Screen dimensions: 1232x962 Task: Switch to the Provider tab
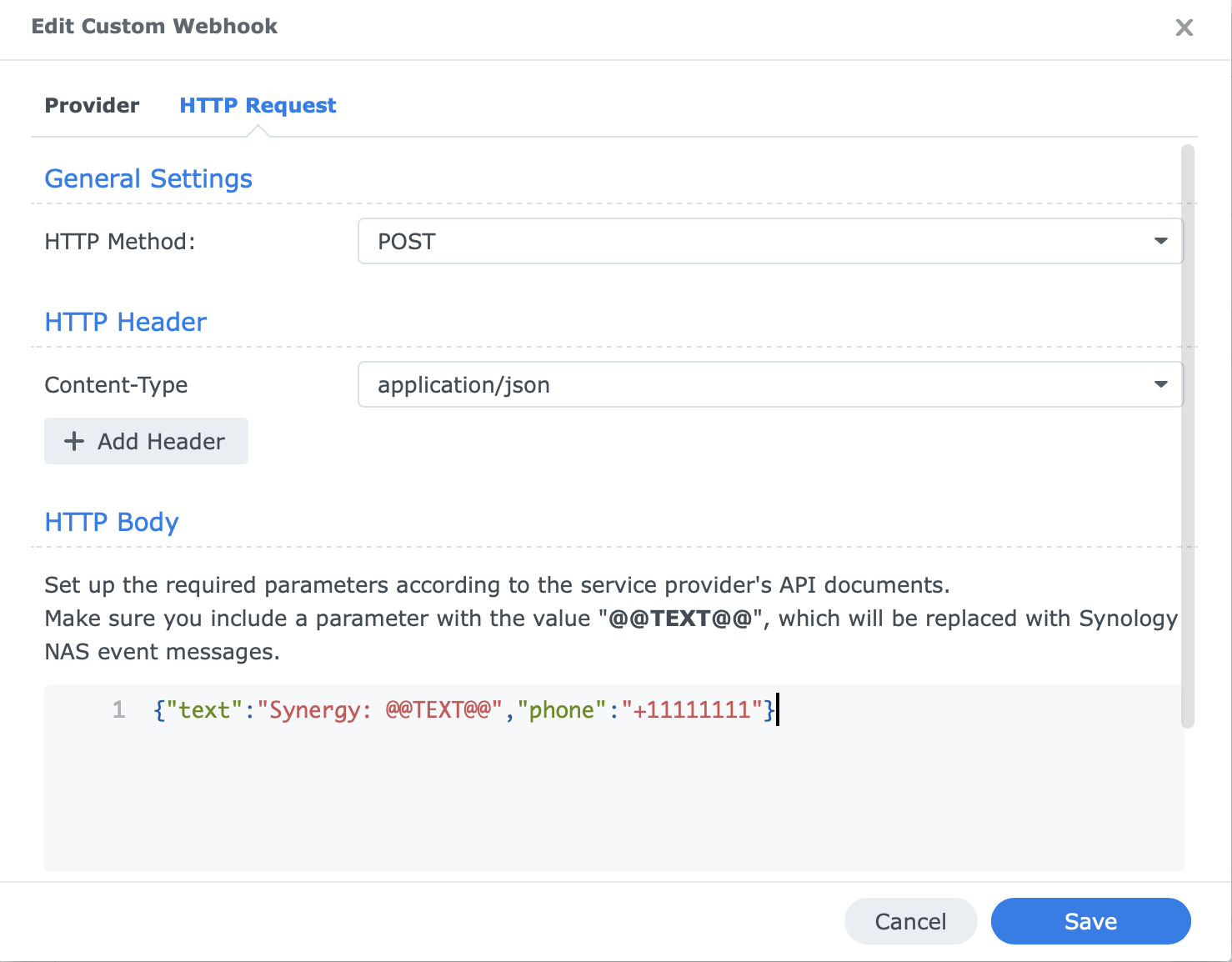point(92,105)
